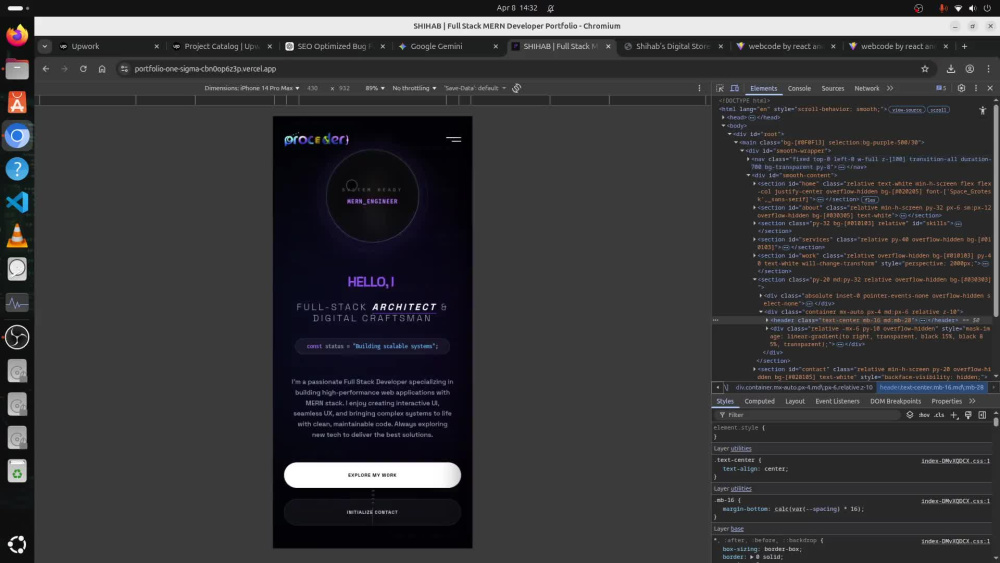Screen dimensions: 1000x563
Task: Click the browser home icon
Action: (x=102, y=69)
